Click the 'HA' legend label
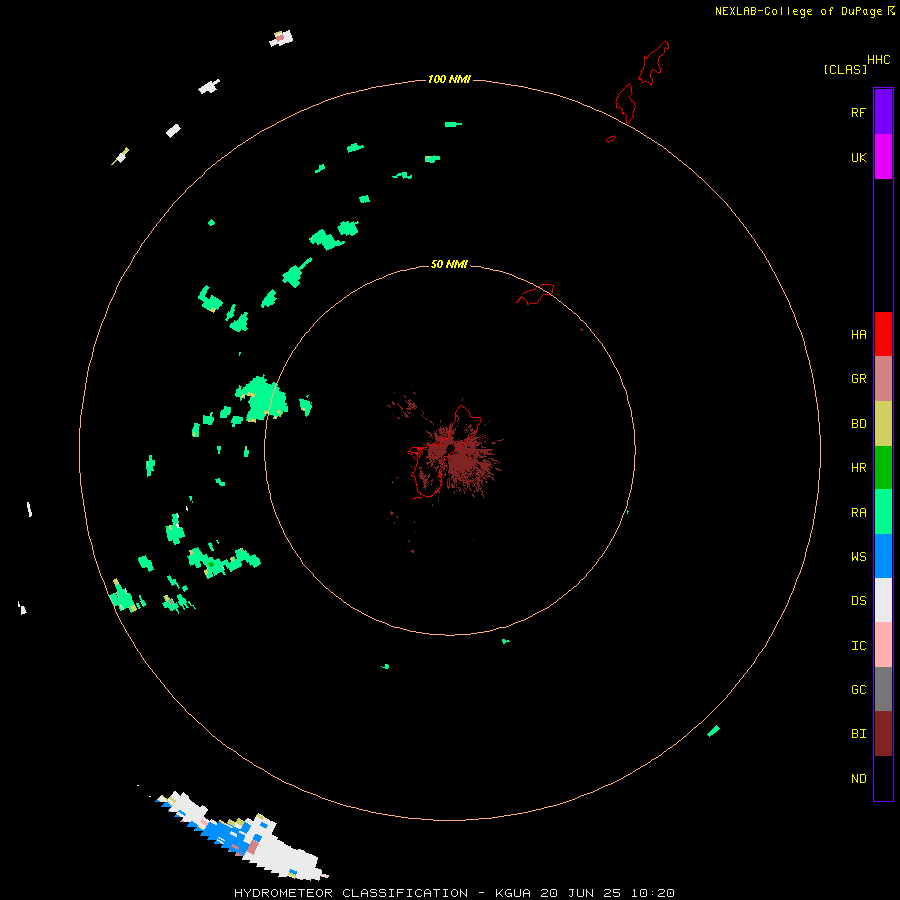The image size is (900, 900). [x=858, y=335]
